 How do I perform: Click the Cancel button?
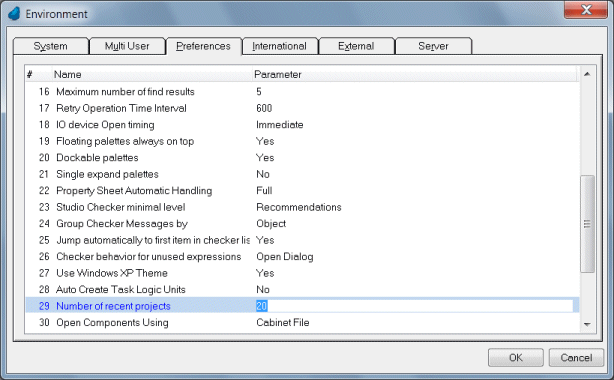[x=576, y=358]
